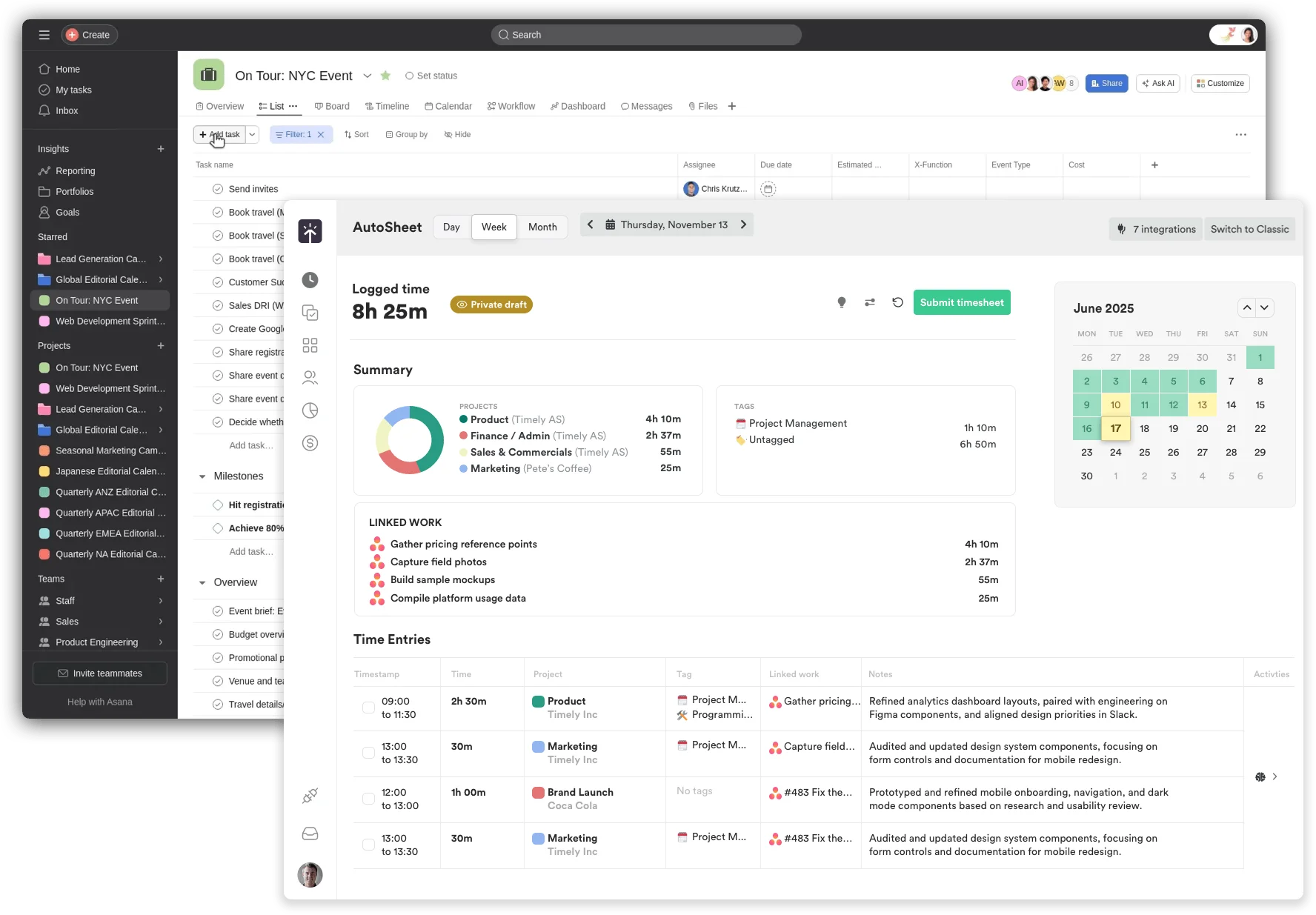Click the Submit timesheet button
The image size is (1316, 915).
pyautogui.click(x=962, y=302)
